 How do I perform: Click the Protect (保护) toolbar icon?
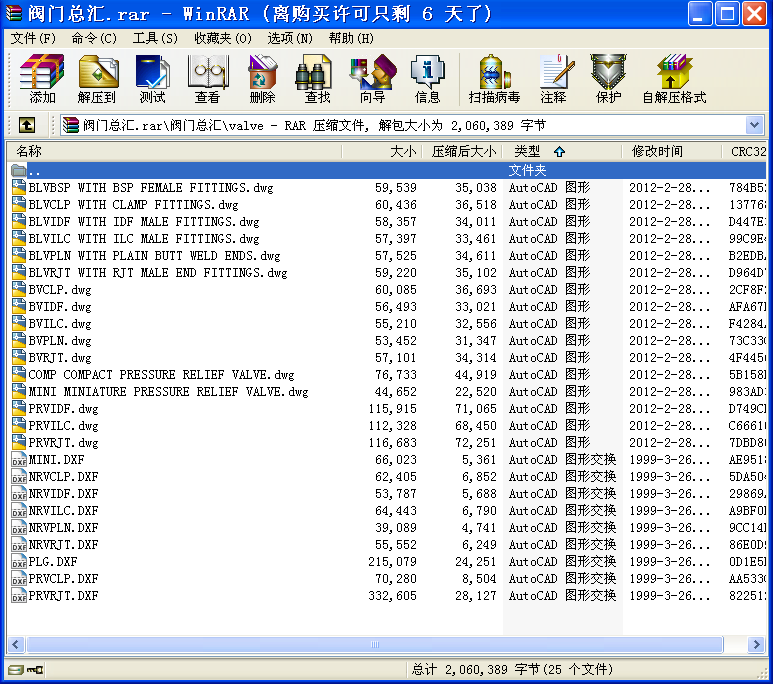[x=608, y=79]
